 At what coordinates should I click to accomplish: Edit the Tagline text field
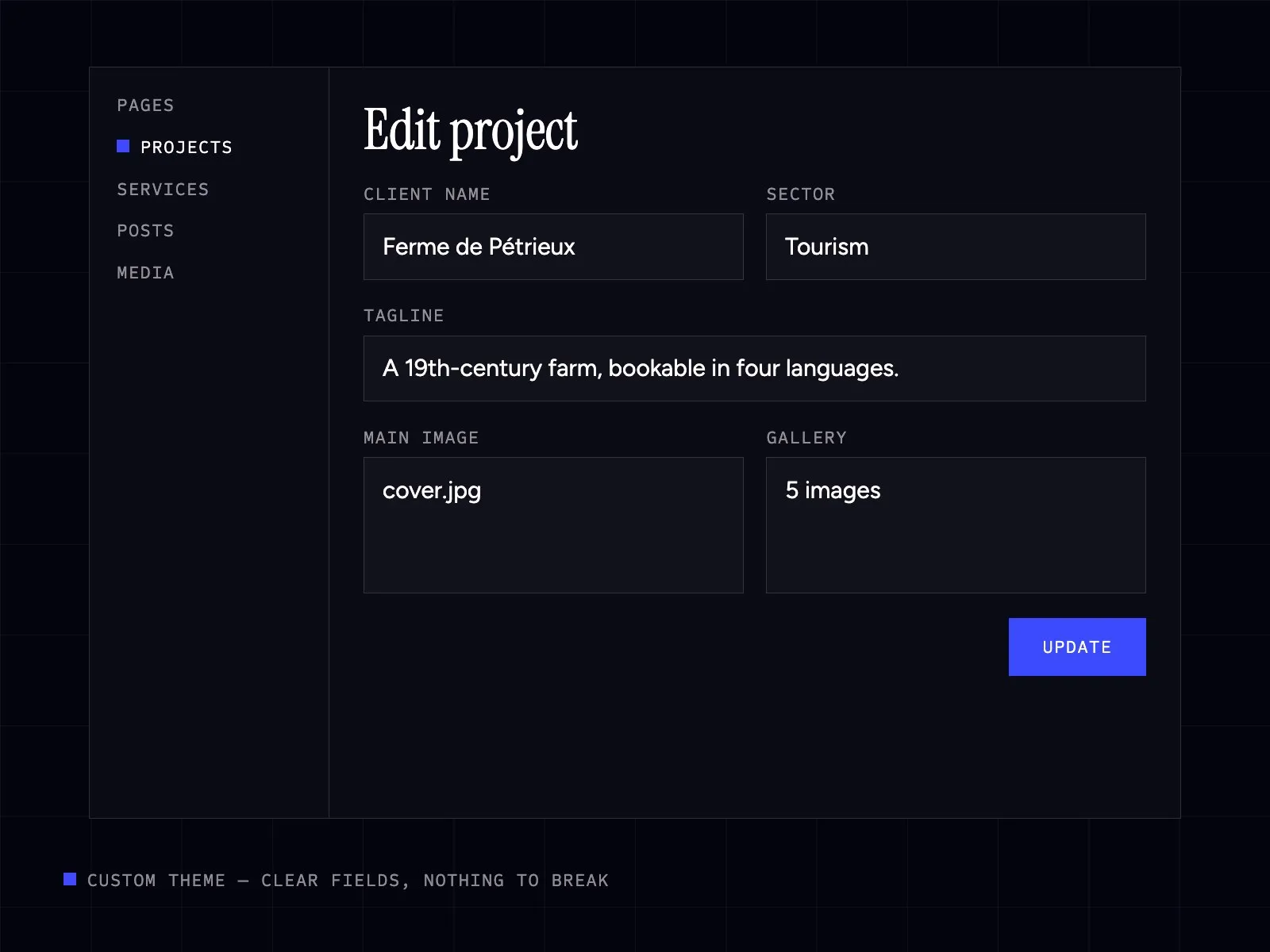[755, 368]
